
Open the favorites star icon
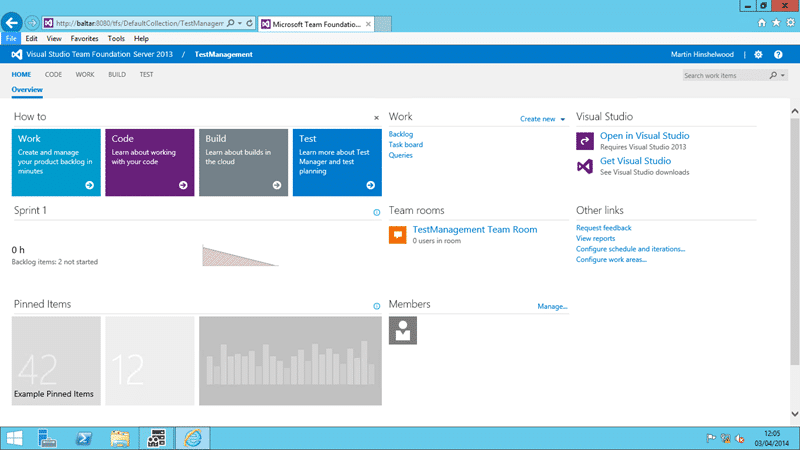[776, 22]
